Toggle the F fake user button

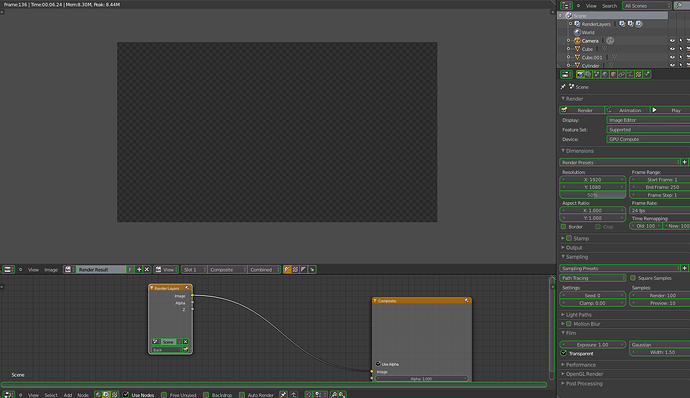tap(130, 269)
